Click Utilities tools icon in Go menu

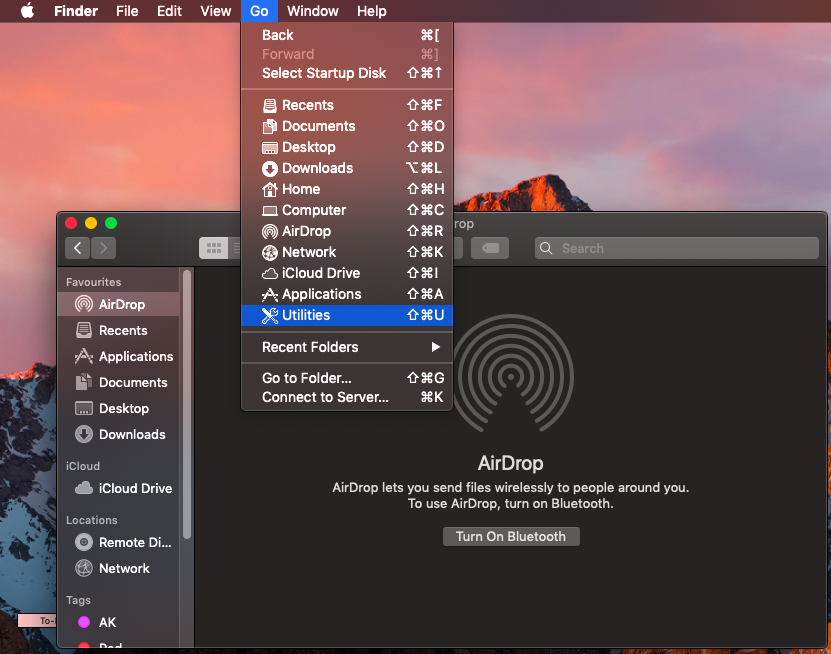[270, 316]
